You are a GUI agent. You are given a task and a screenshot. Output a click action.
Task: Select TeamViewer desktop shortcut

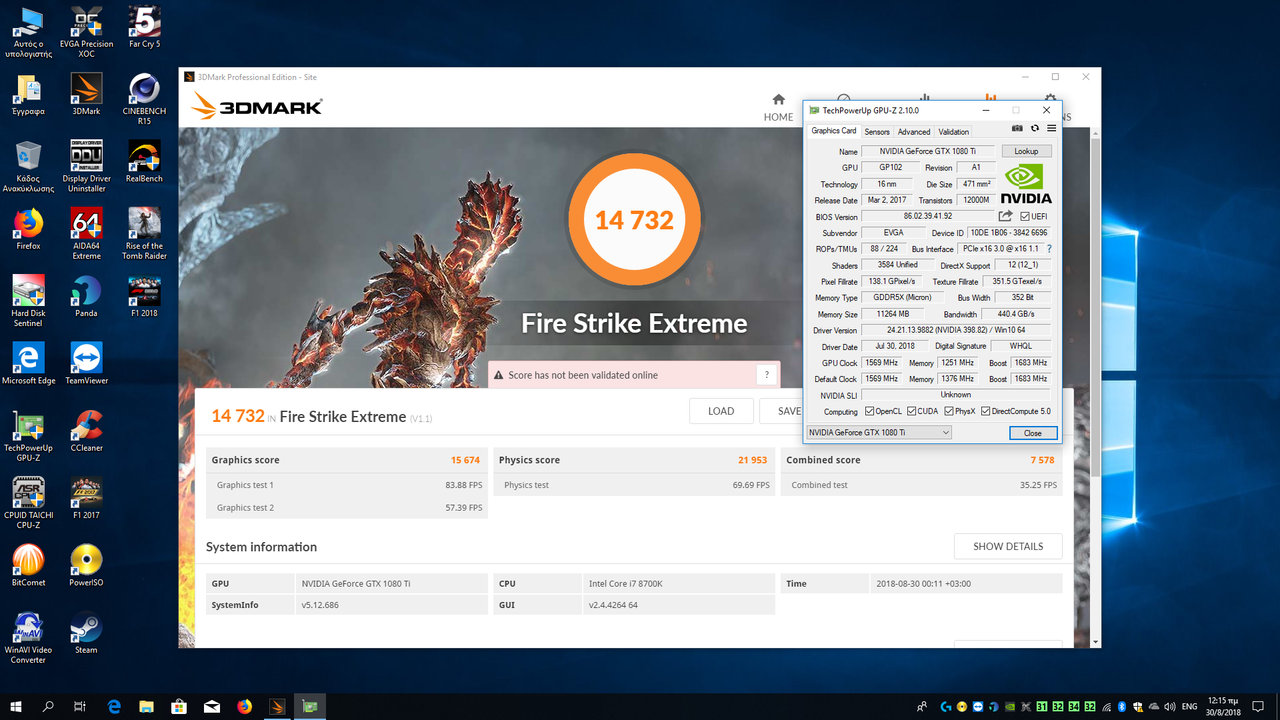[86, 363]
